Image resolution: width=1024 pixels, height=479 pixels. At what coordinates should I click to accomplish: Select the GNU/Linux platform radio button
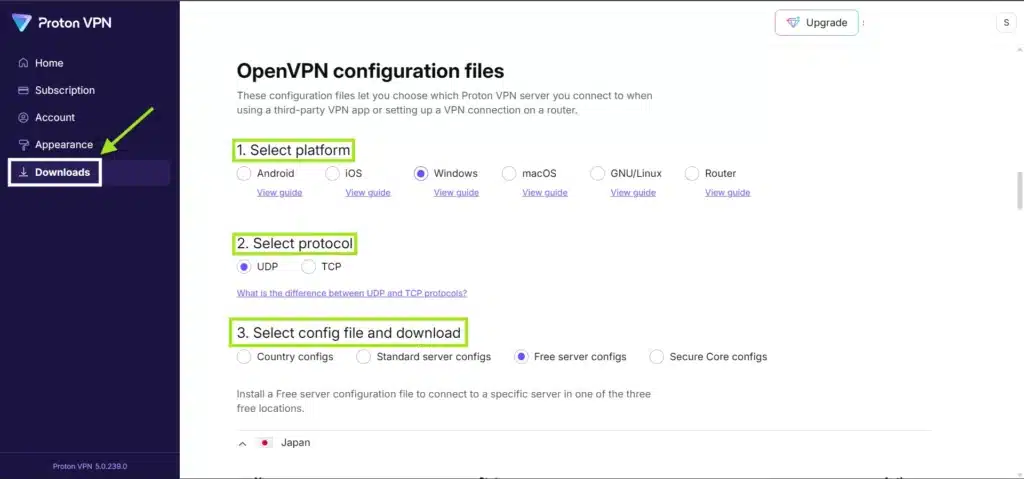pos(597,174)
